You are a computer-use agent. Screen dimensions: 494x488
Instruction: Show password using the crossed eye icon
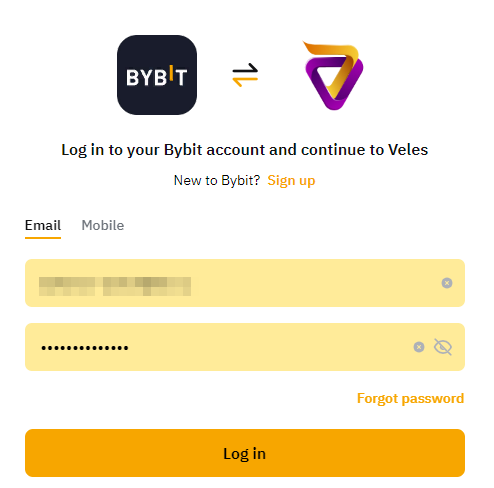coord(443,347)
